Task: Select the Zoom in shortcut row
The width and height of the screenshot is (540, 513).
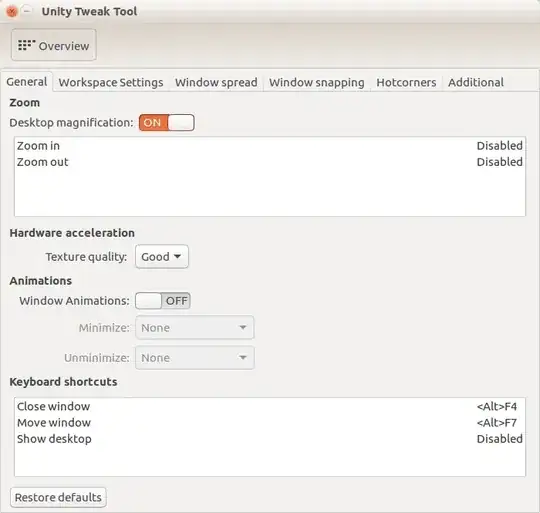Action: coord(270,146)
